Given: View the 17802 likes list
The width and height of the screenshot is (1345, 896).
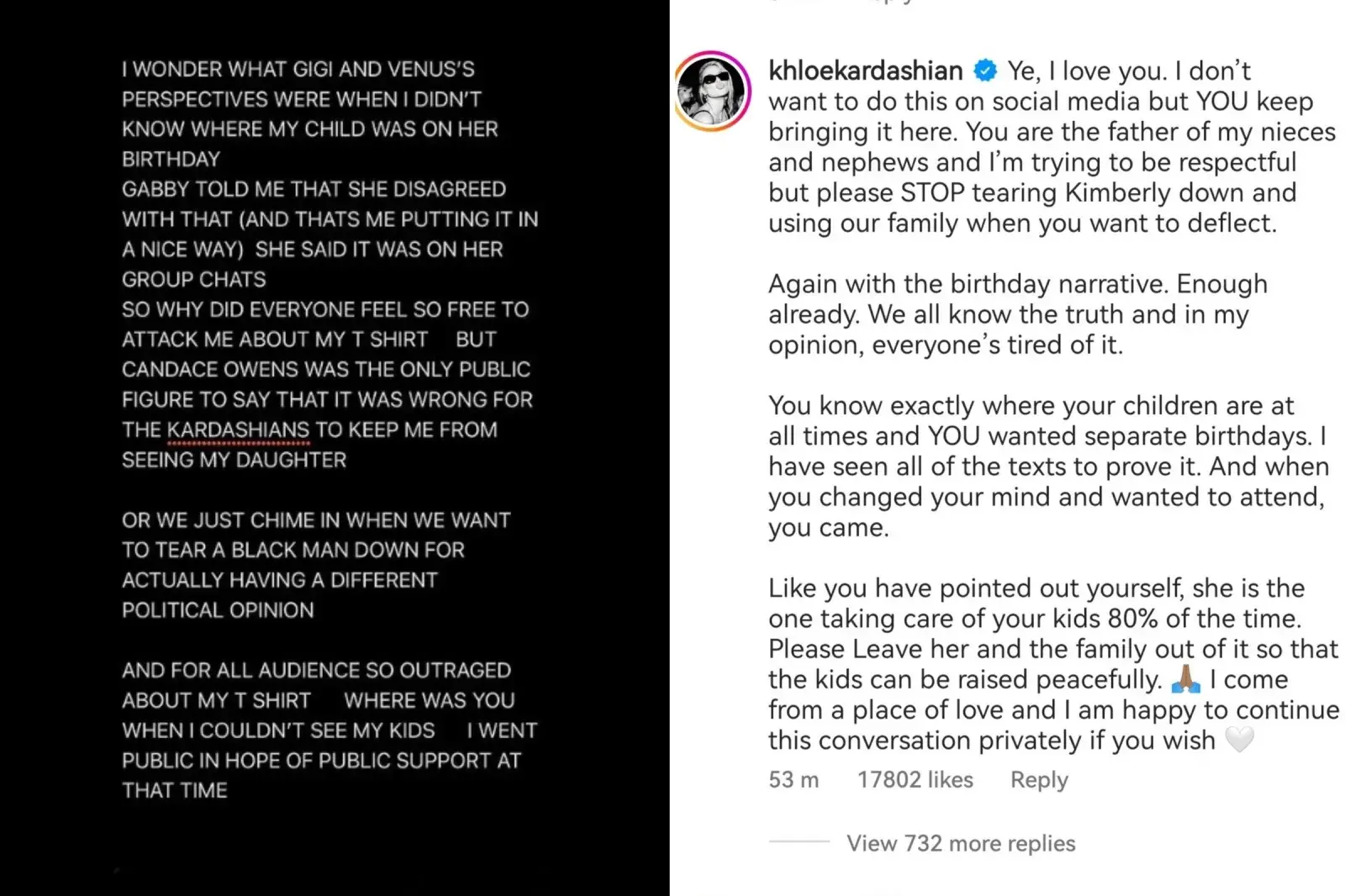Looking at the screenshot, I should [915, 780].
